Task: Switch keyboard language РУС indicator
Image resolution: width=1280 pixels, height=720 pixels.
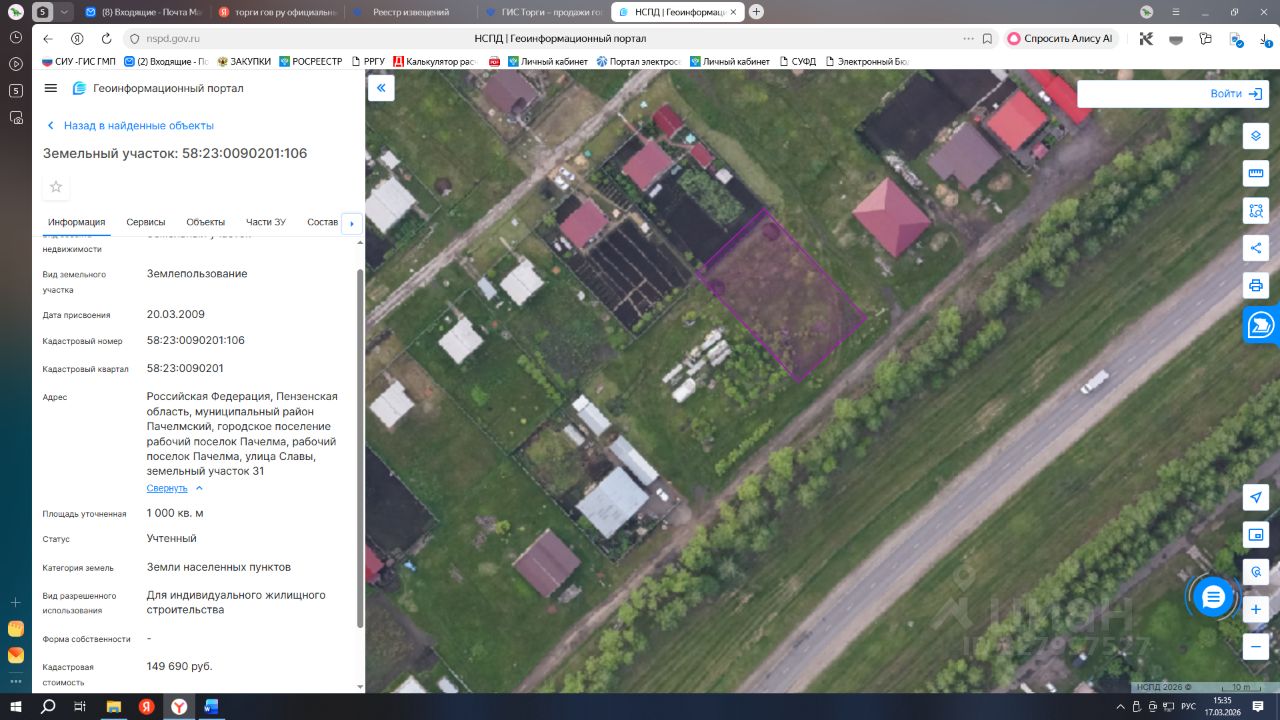Action: pos(1188,706)
